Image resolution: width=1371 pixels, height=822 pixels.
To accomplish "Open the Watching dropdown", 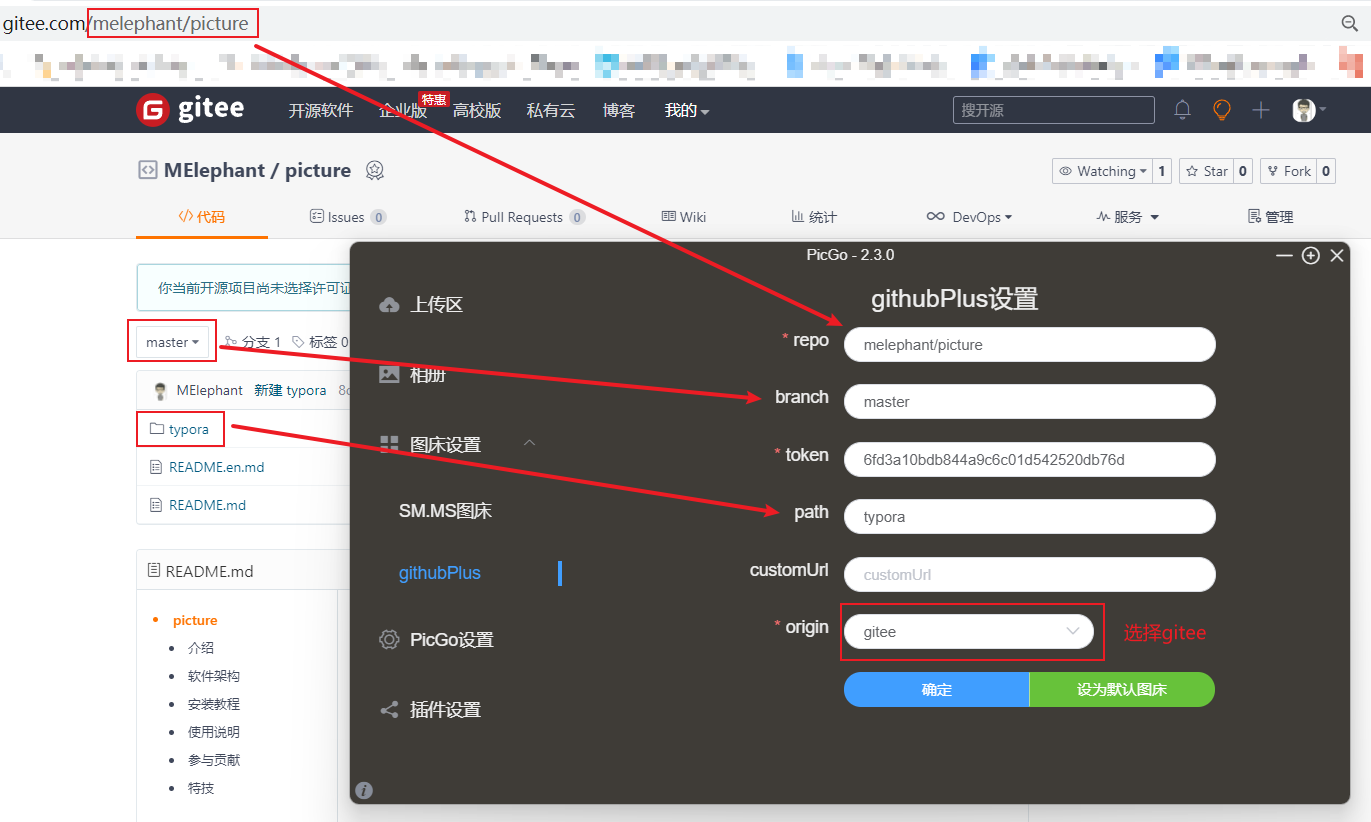I will 1102,171.
